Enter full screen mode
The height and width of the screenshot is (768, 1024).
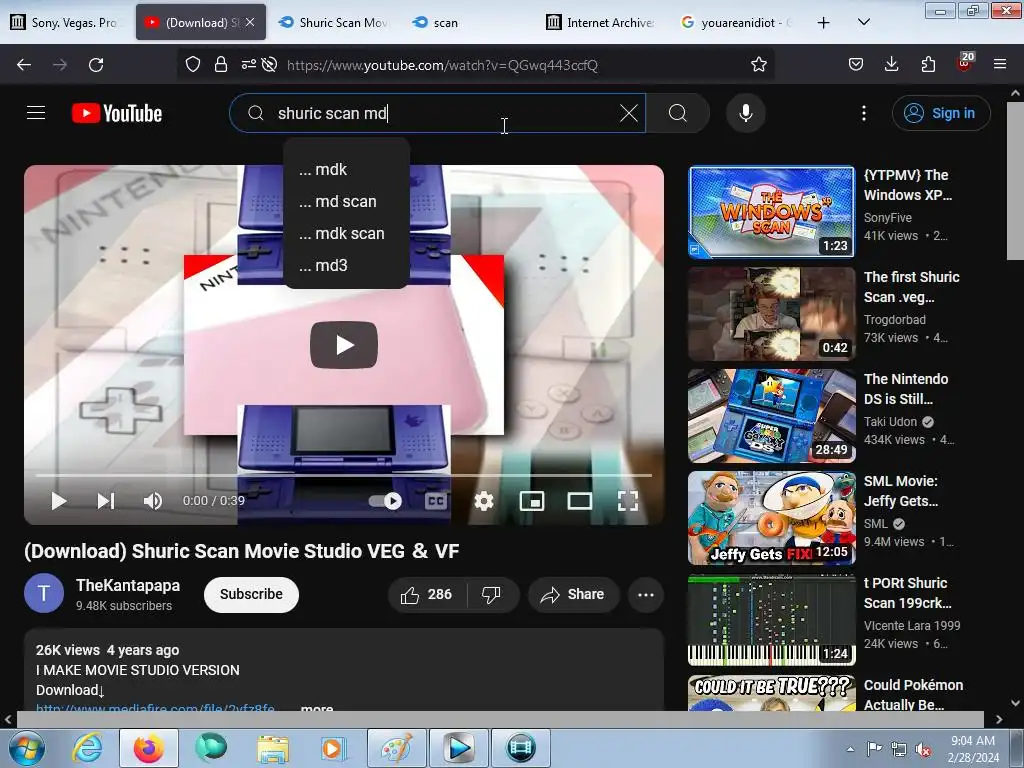click(628, 501)
